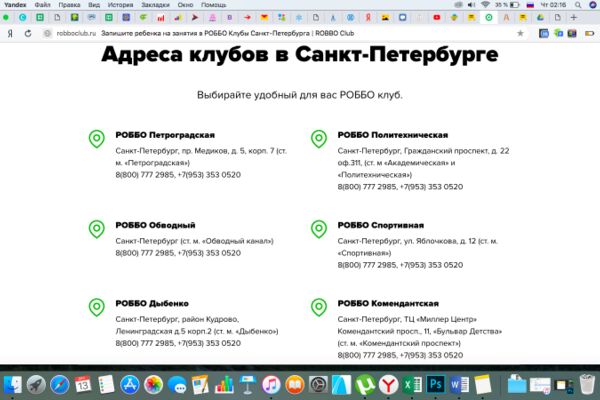Image resolution: width=600 pixels, height=400 pixels.
Task: Open the App Store from the dock
Action: click(130, 384)
